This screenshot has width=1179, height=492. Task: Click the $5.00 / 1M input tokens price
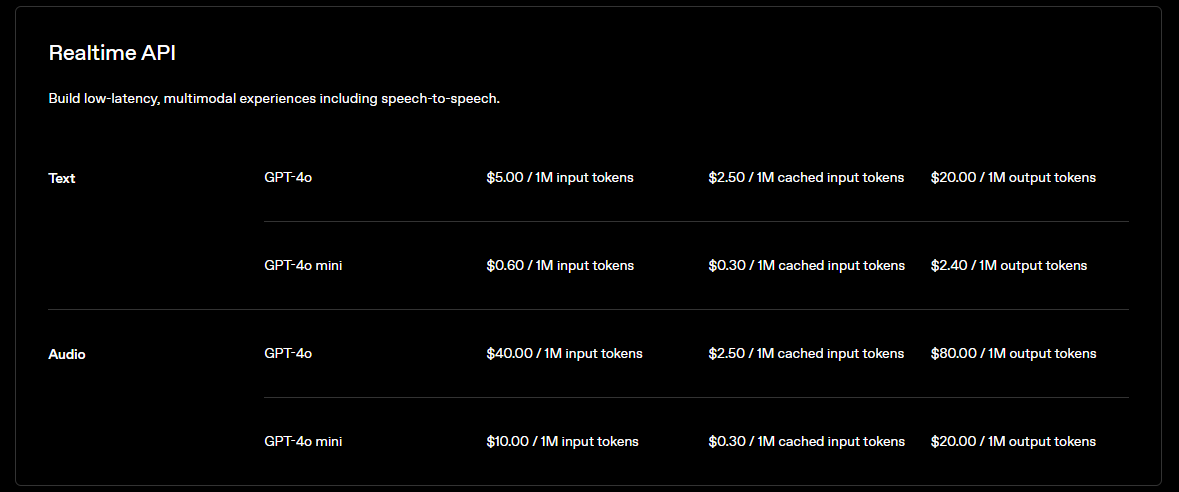click(x=560, y=178)
